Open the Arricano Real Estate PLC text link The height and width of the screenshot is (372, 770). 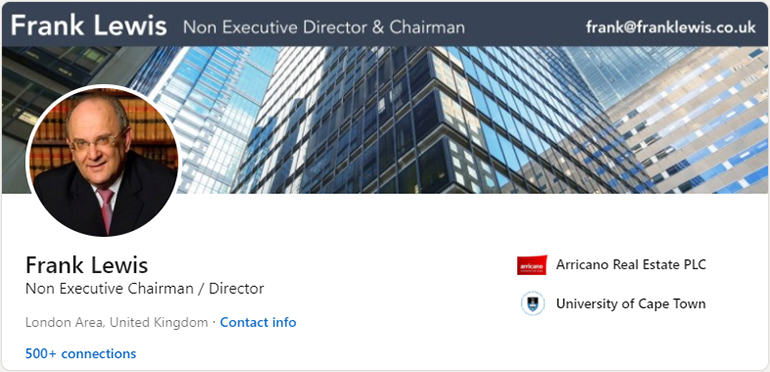pos(631,265)
